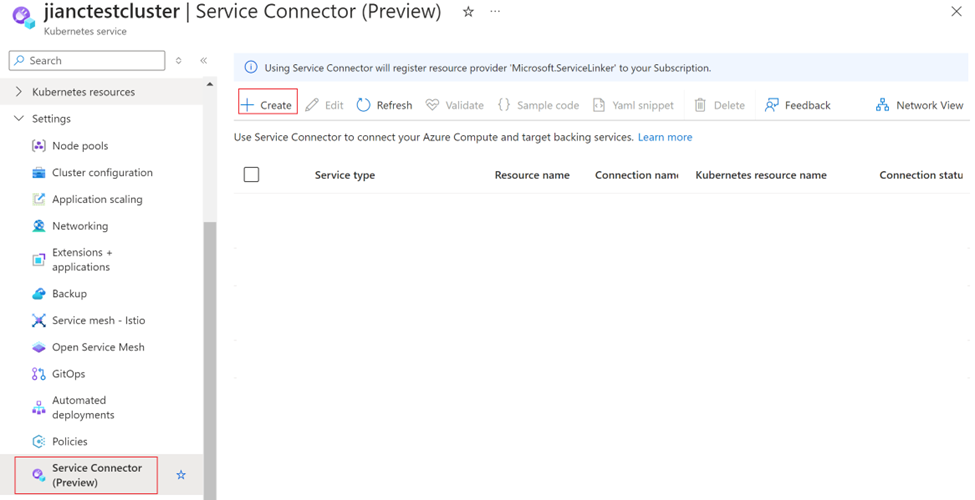Click the sort arrows beside the search box

click(179, 61)
